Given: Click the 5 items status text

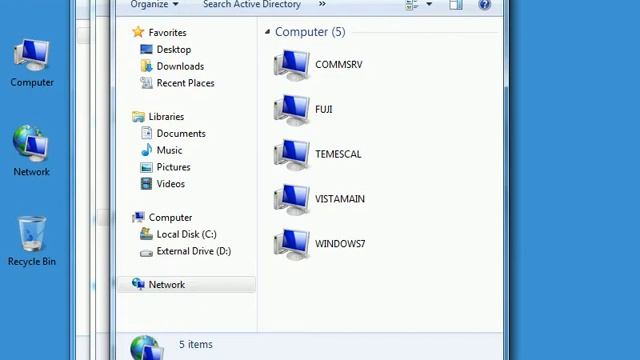Looking at the screenshot, I should [196, 344].
